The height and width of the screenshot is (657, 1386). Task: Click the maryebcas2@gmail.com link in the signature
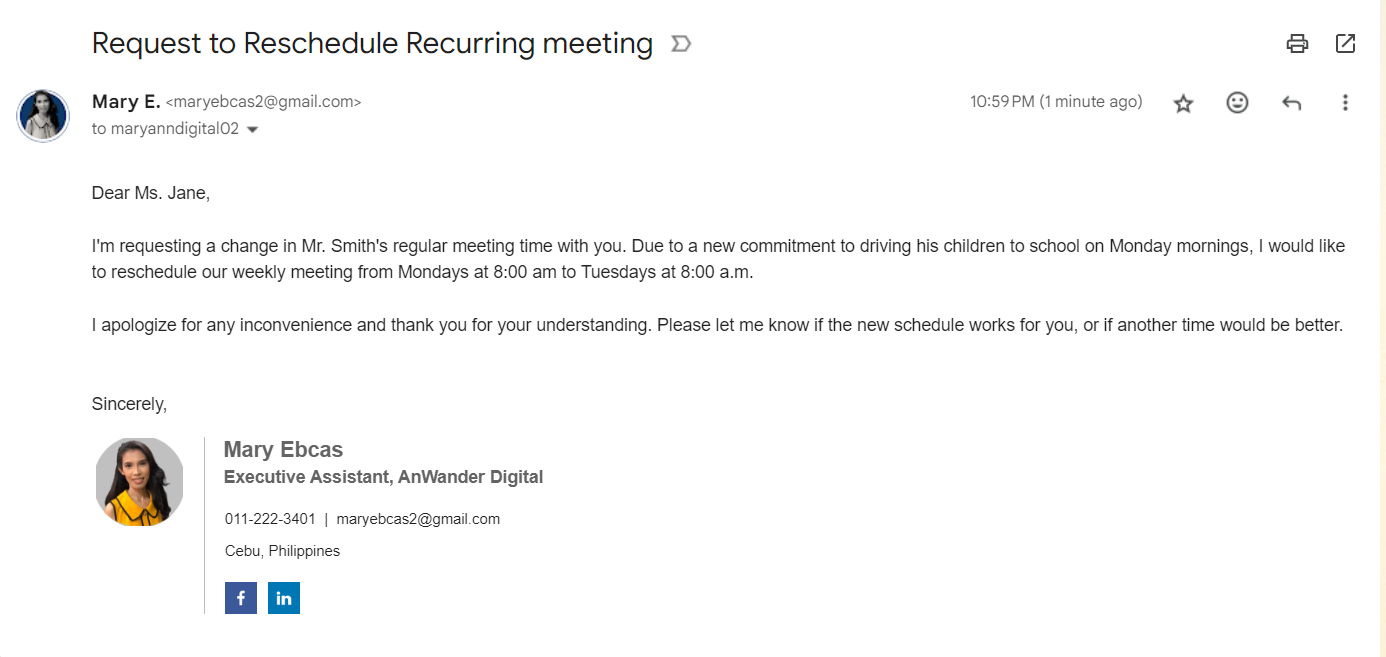(x=418, y=519)
